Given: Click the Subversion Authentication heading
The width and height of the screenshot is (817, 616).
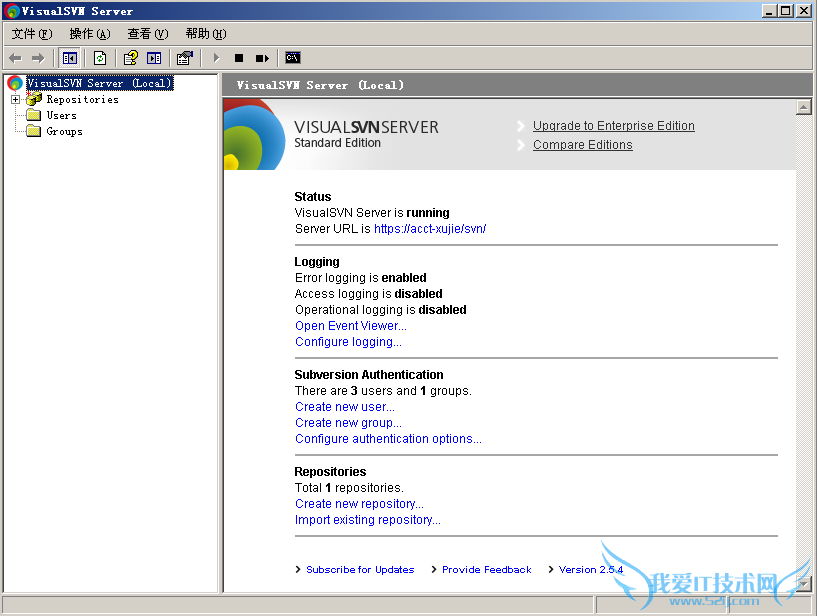Looking at the screenshot, I should click(x=369, y=375).
